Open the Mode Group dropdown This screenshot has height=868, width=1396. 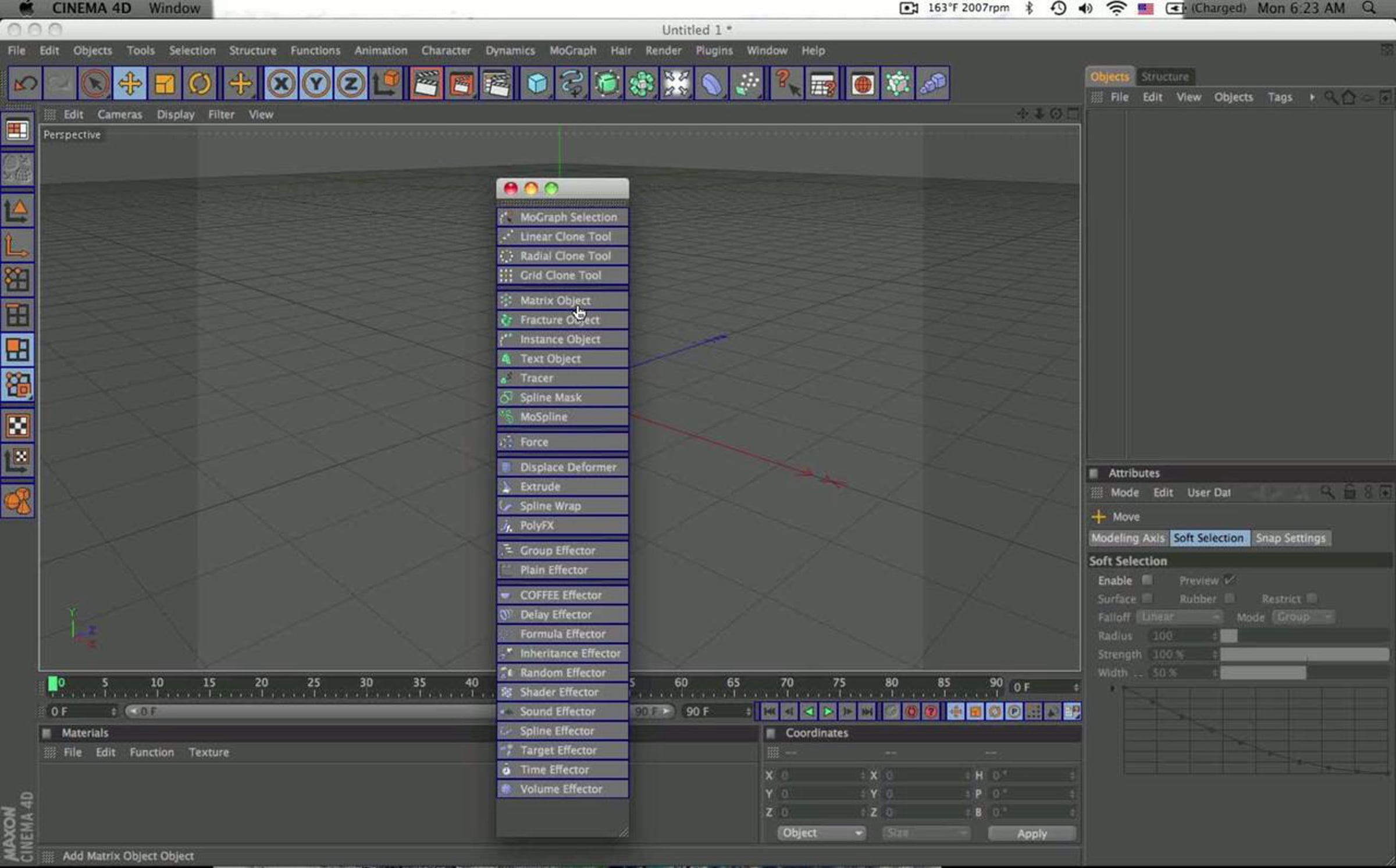[1303, 617]
